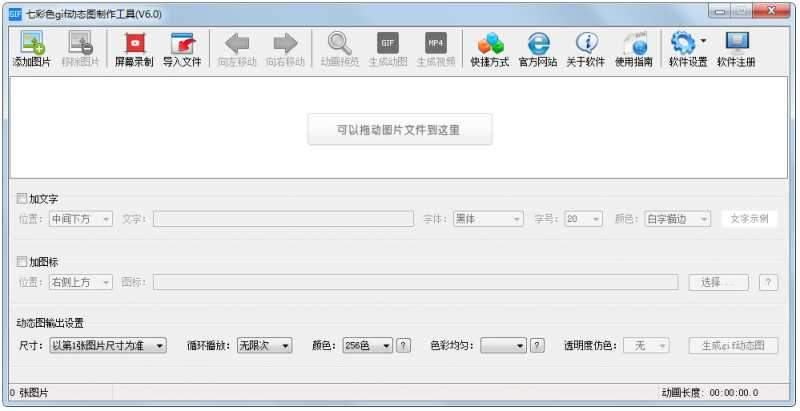Image resolution: width=800 pixels, height=411 pixels.
Task: Open the icon 位置 dropdown showing 右侧上方
Action: click(x=81, y=282)
